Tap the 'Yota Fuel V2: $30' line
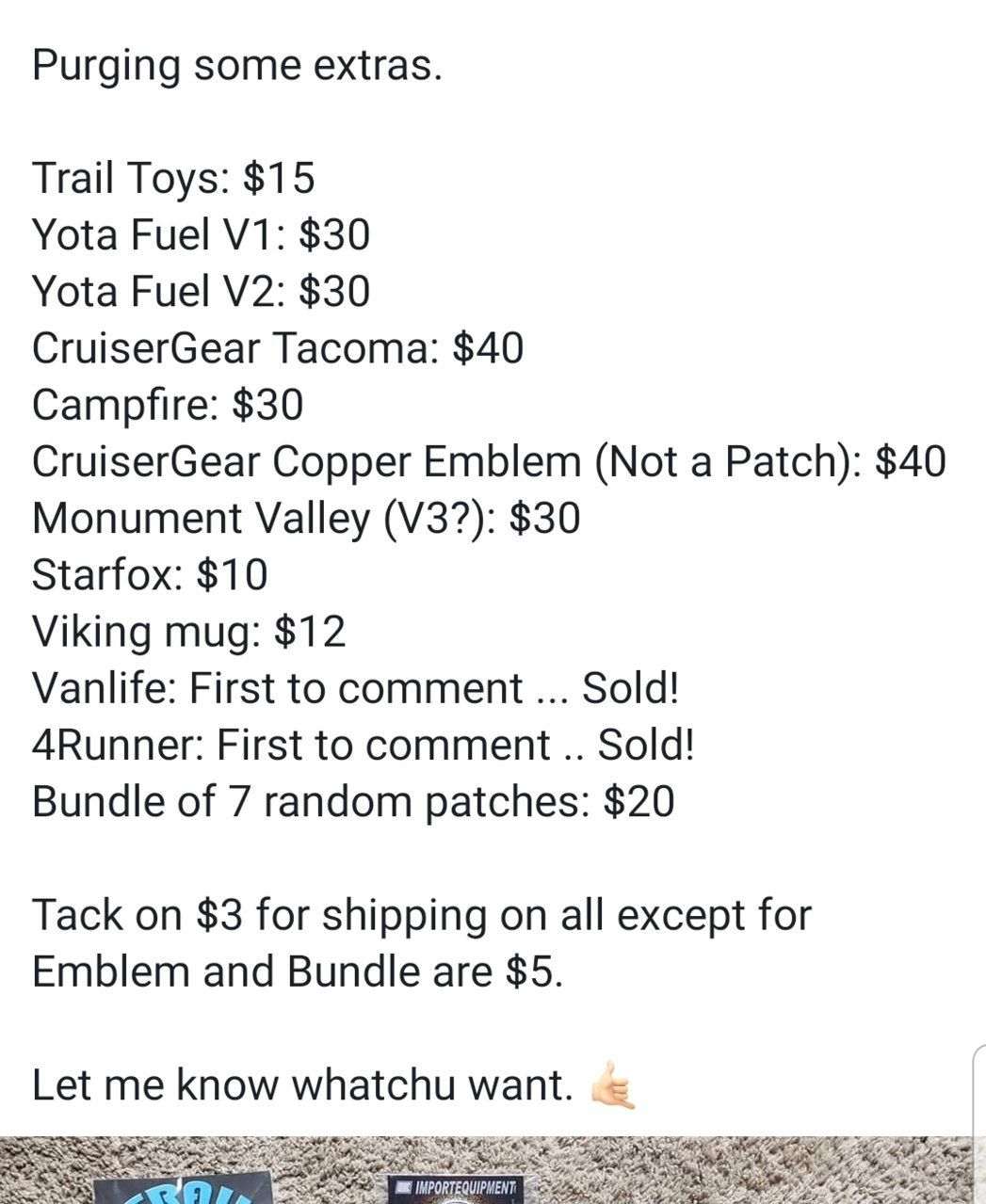The image size is (986, 1204). (x=201, y=291)
